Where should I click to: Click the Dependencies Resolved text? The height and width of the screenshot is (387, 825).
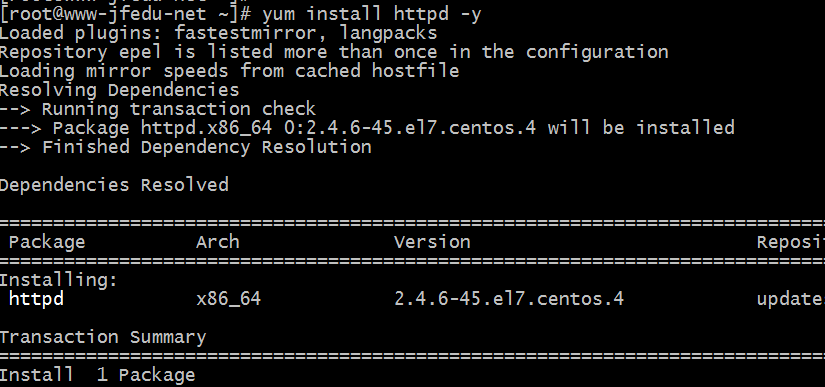[x=114, y=185]
